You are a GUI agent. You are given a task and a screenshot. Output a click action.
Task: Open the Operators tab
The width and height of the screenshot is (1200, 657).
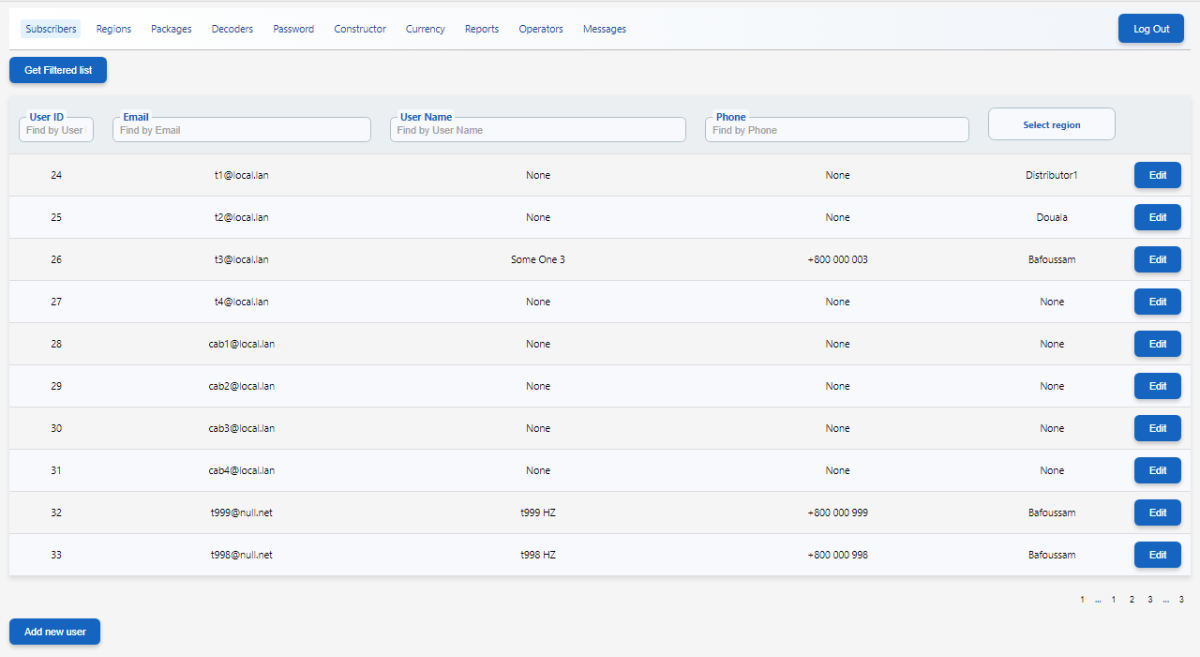click(x=541, y=29)
